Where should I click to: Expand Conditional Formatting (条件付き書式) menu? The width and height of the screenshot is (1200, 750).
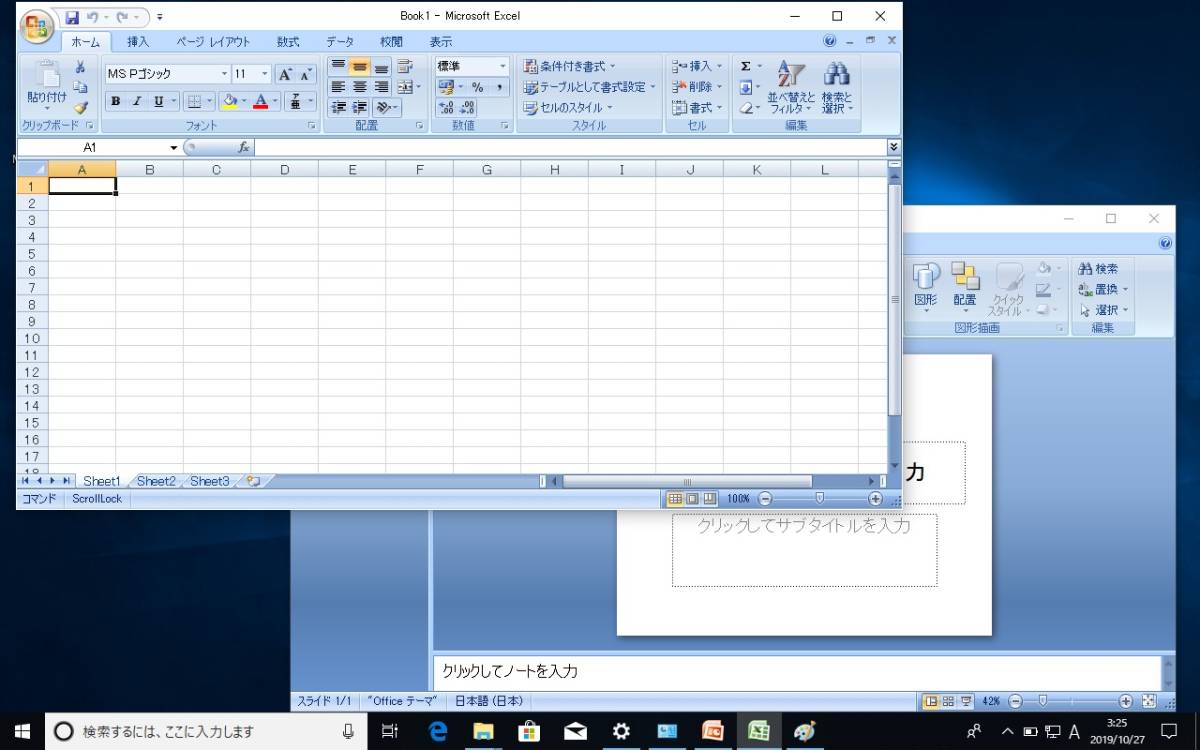pos(570,67)
